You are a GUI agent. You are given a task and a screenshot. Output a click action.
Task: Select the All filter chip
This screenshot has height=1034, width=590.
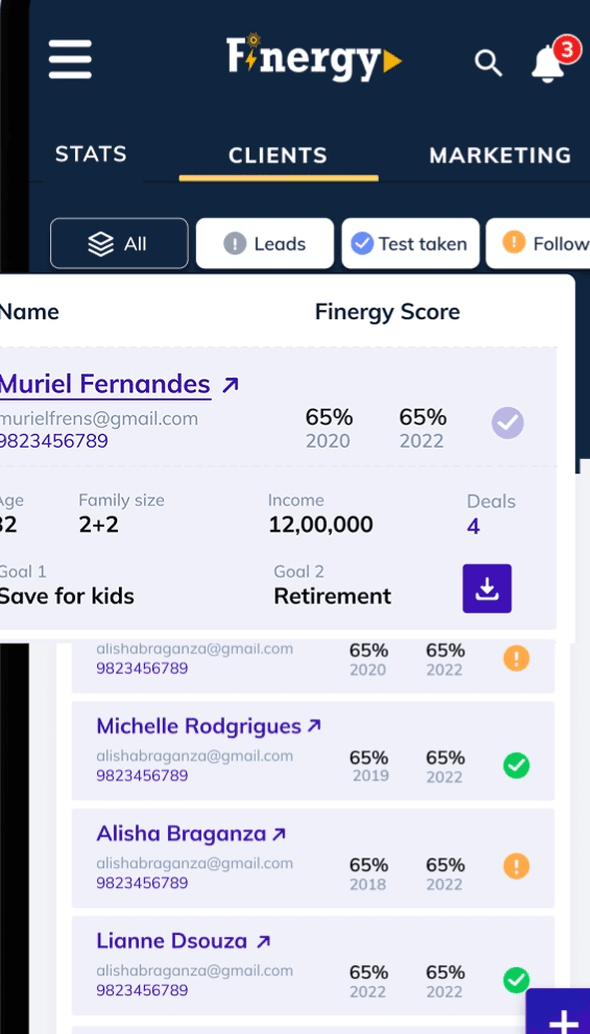pyautogui.click(x=119, y=243)
